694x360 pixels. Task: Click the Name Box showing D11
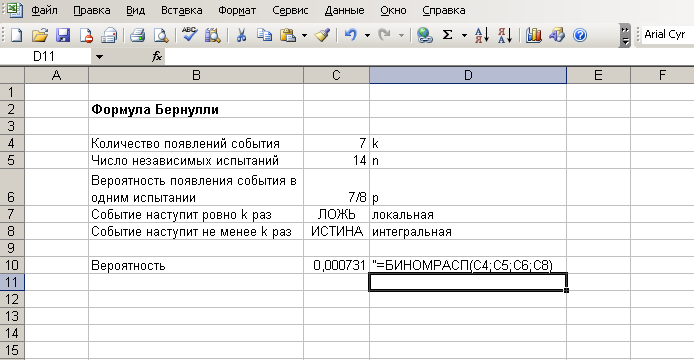coord(46,57)
